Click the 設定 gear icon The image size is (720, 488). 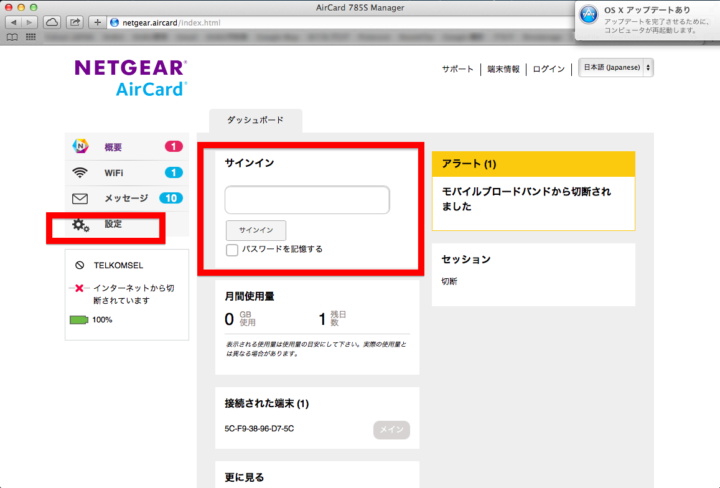point(81,224)
